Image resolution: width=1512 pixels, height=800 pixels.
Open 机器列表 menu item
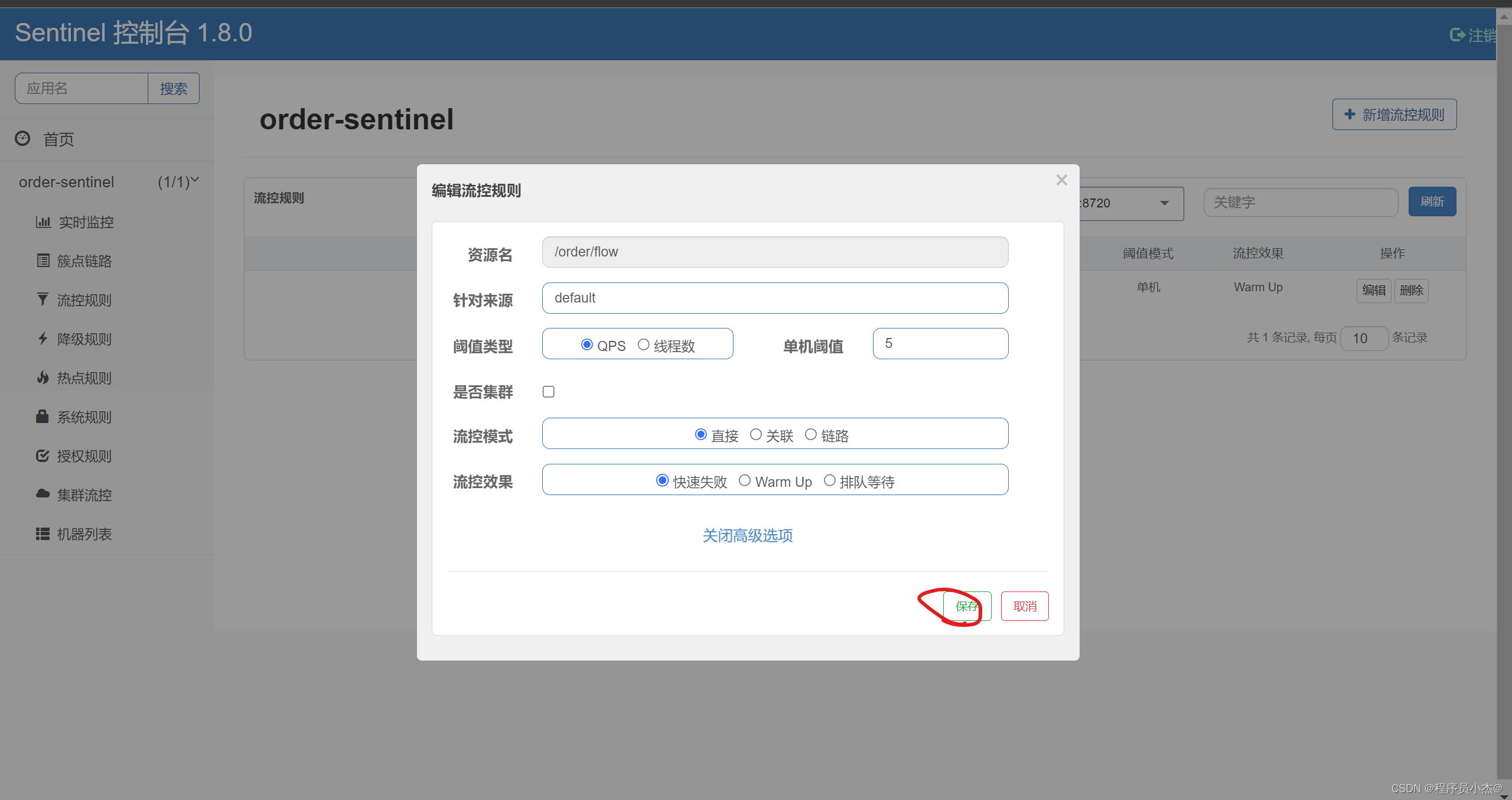click(x=84, y=534)
